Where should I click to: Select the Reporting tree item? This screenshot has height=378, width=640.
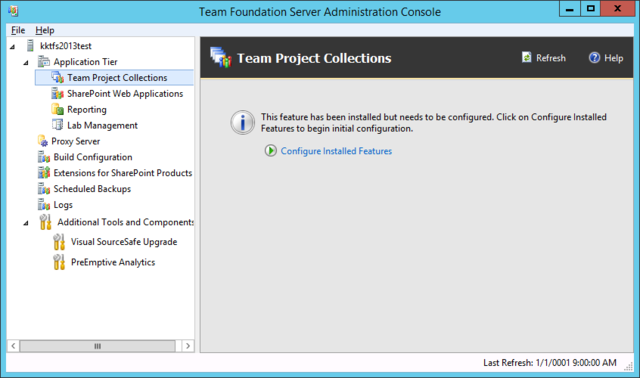tap(87, 109)
